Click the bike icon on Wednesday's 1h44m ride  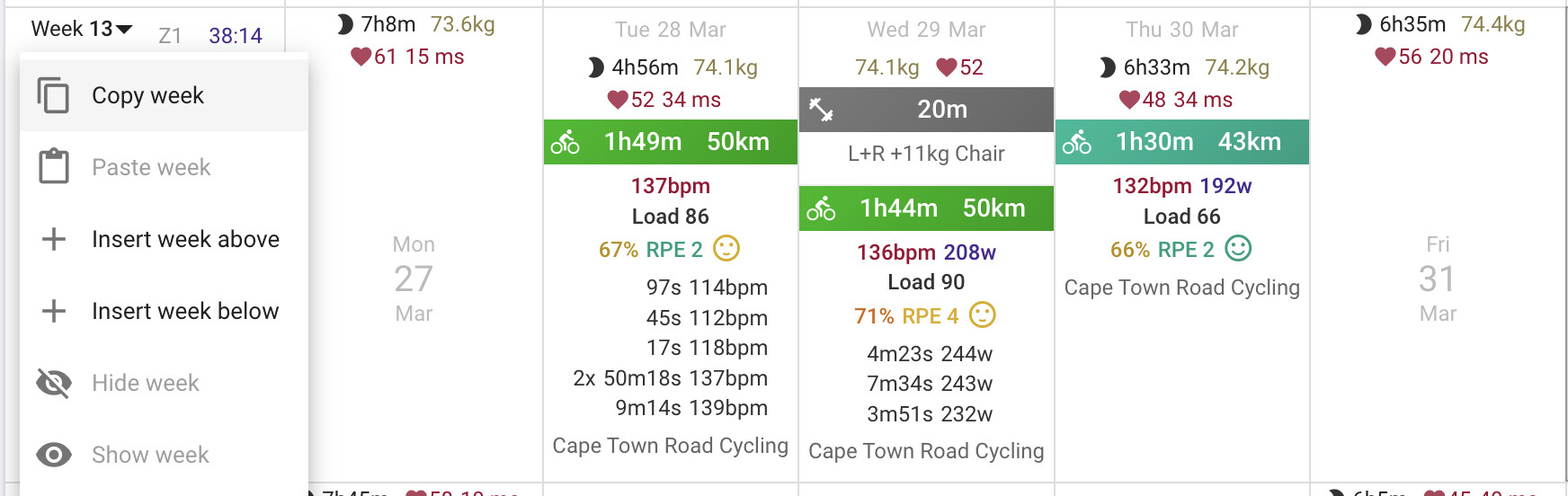coord(821,208)
